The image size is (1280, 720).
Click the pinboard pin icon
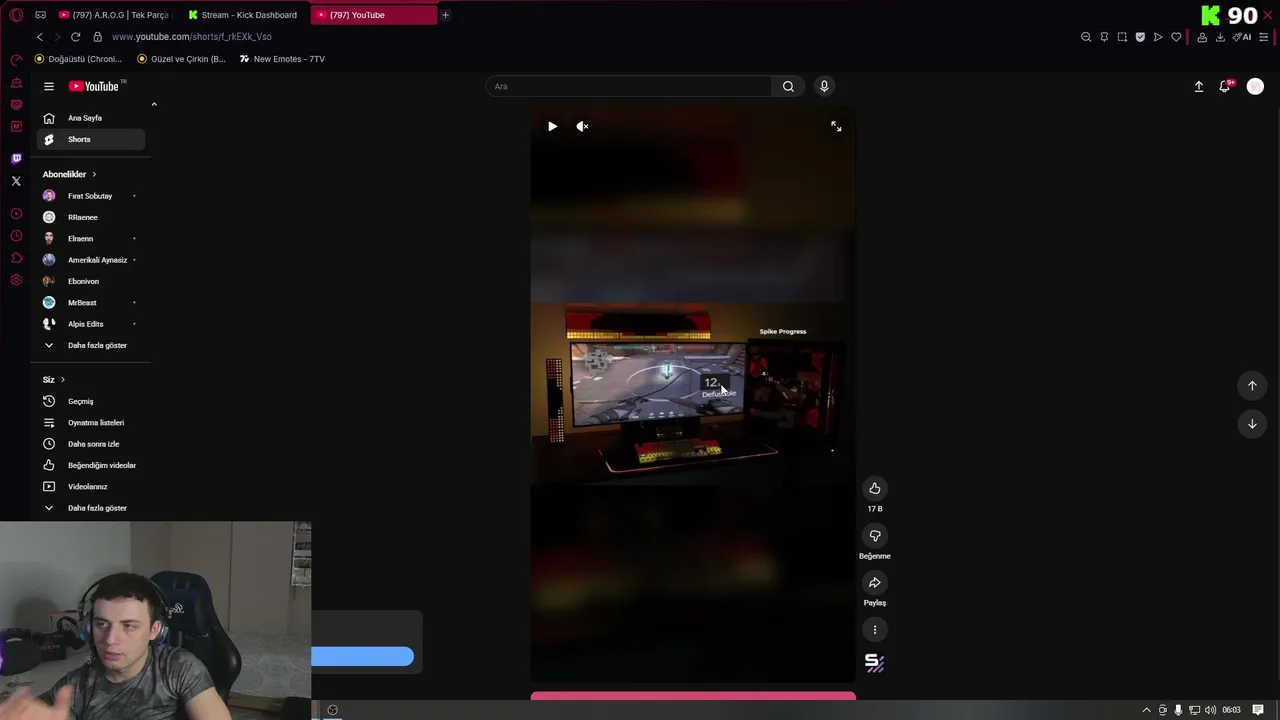(x=1104, y=37)
